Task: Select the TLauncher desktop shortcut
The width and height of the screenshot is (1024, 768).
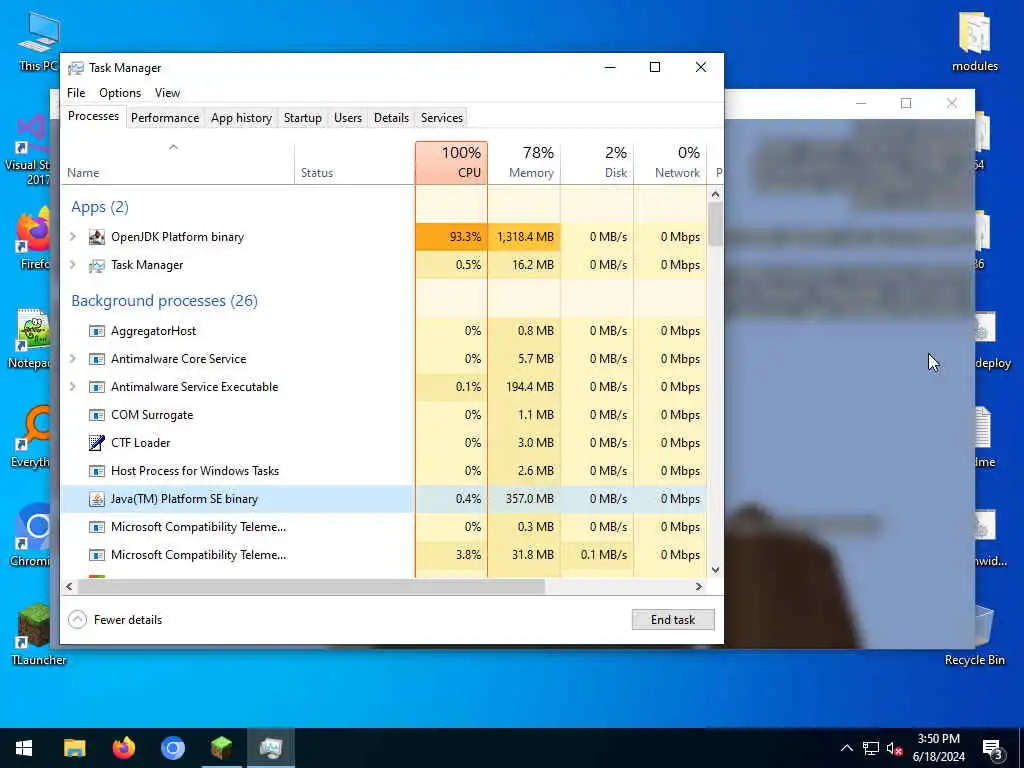Action: coord(38,635)
